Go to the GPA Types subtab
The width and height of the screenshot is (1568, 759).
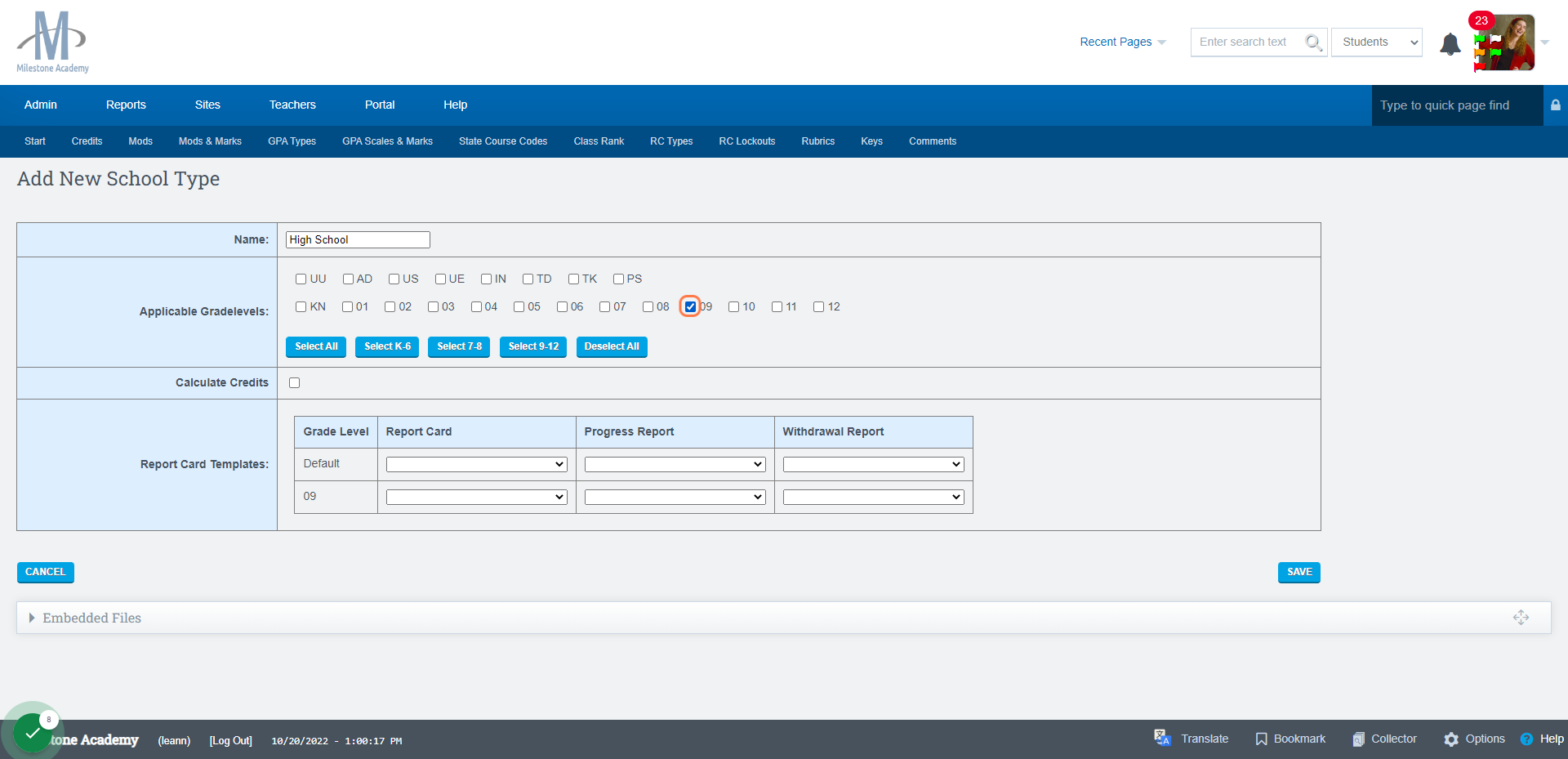pos(292,141)
